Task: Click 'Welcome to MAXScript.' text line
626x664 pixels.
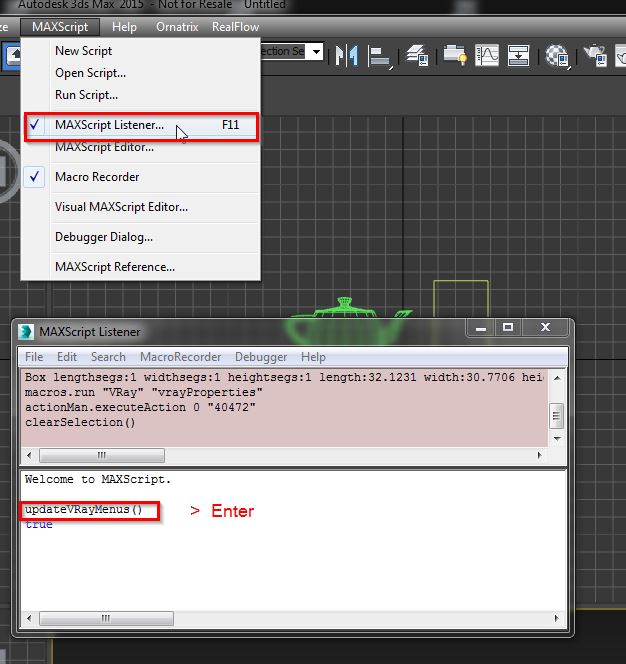Action: point(98,479)
